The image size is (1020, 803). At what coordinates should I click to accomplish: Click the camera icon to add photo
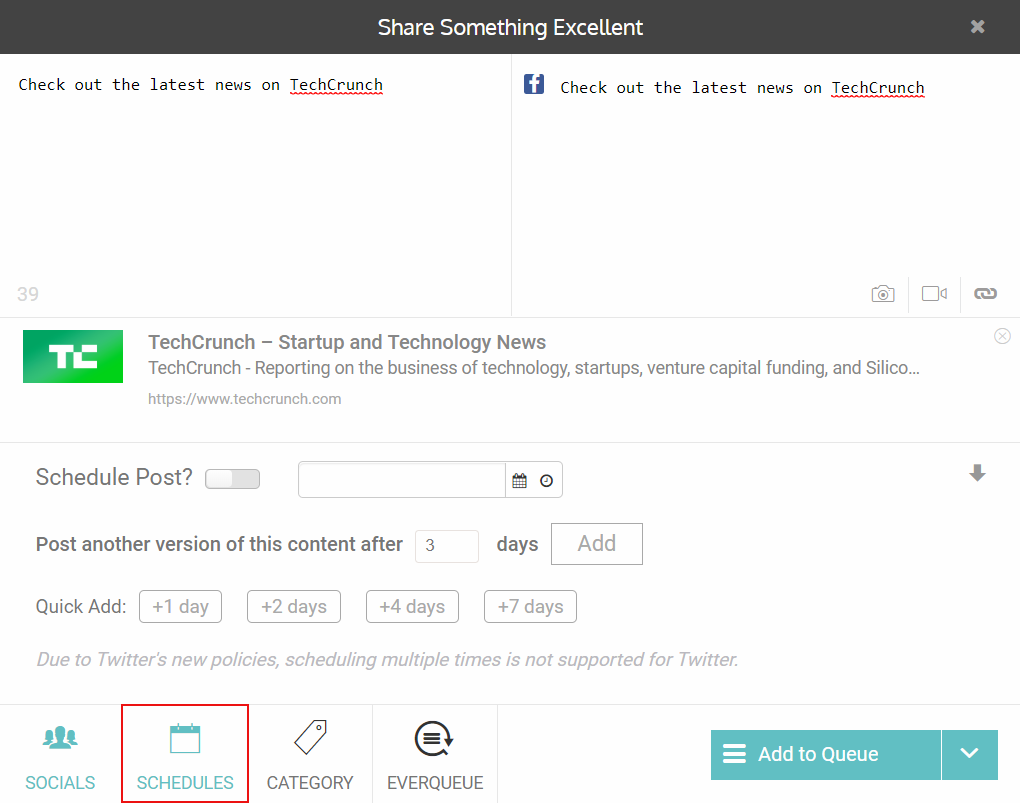pyautogui.click(x=883, y=293)
